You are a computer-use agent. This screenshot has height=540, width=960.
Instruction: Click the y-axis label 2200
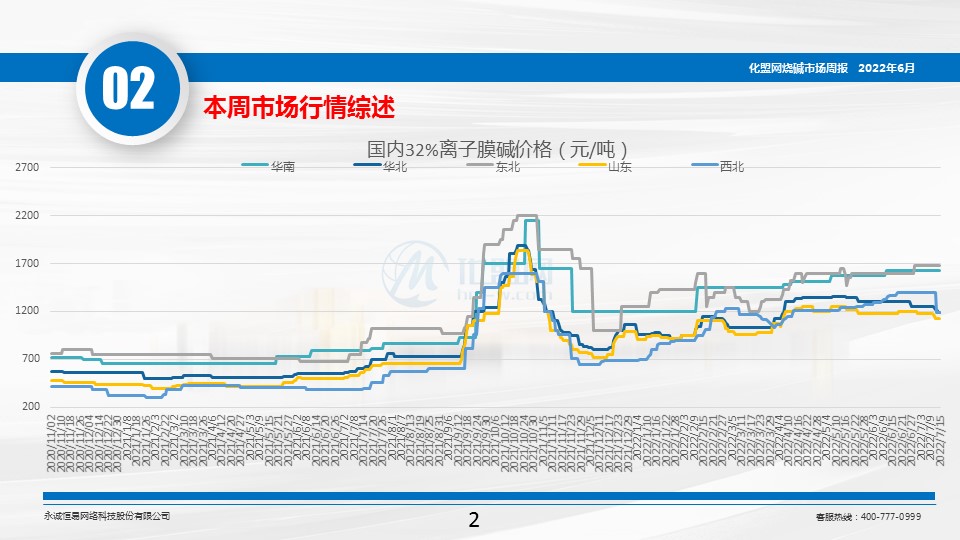click(x=28, y=216)
